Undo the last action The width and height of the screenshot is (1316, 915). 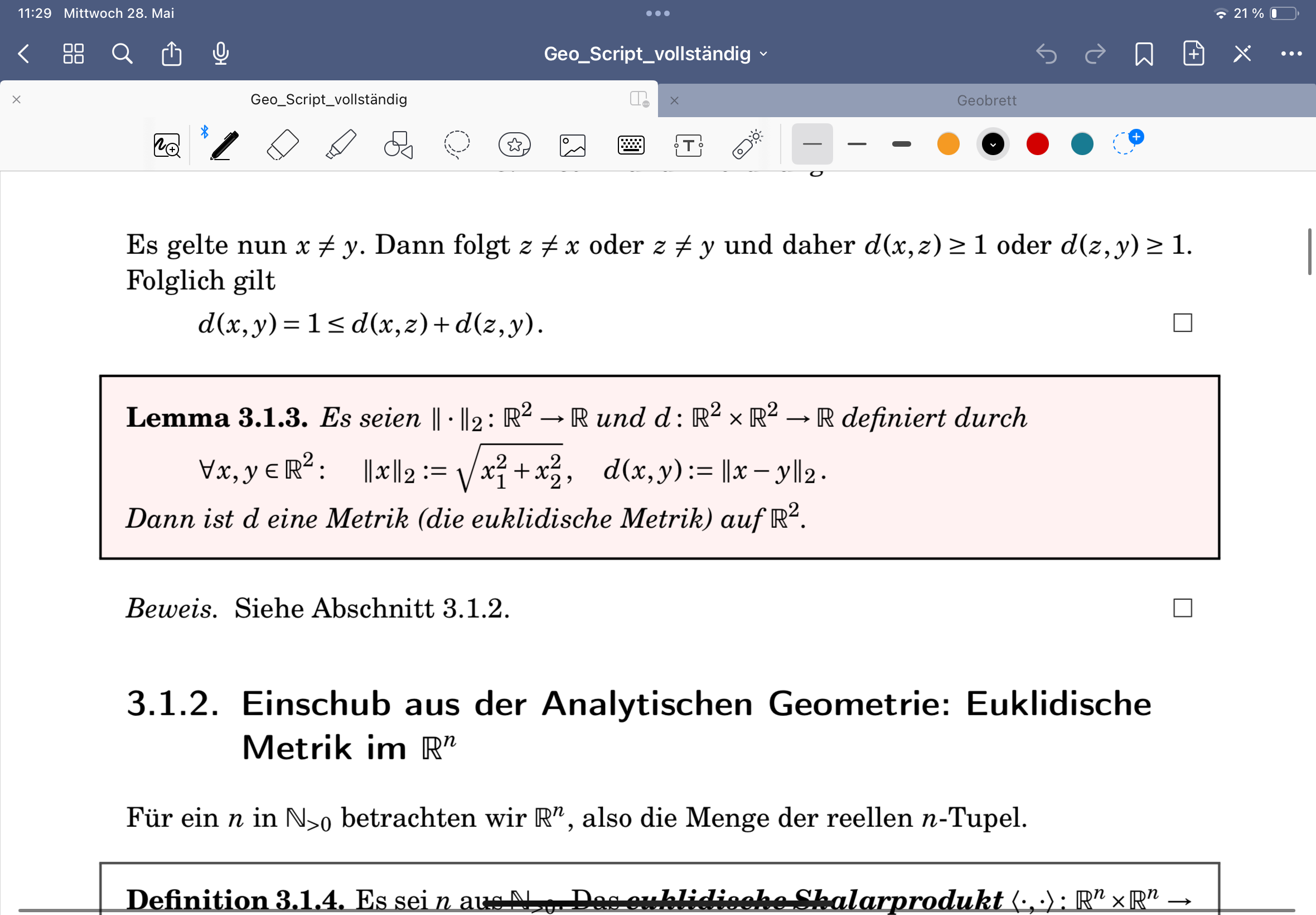[x=1046, y=54]
